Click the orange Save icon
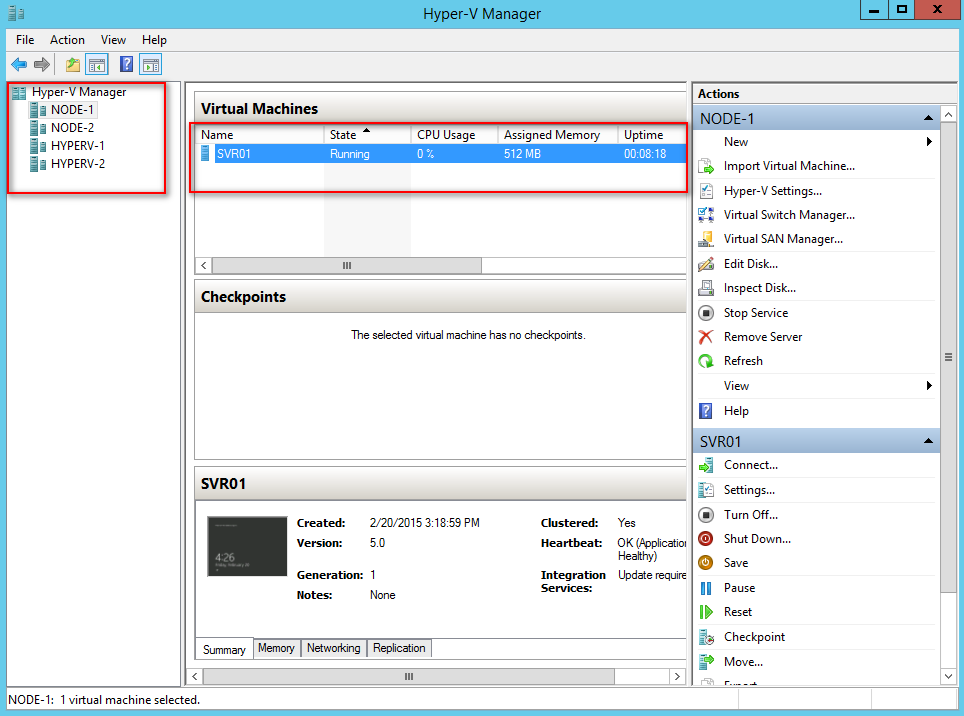 pyautogui.click(x=706, y=562)
